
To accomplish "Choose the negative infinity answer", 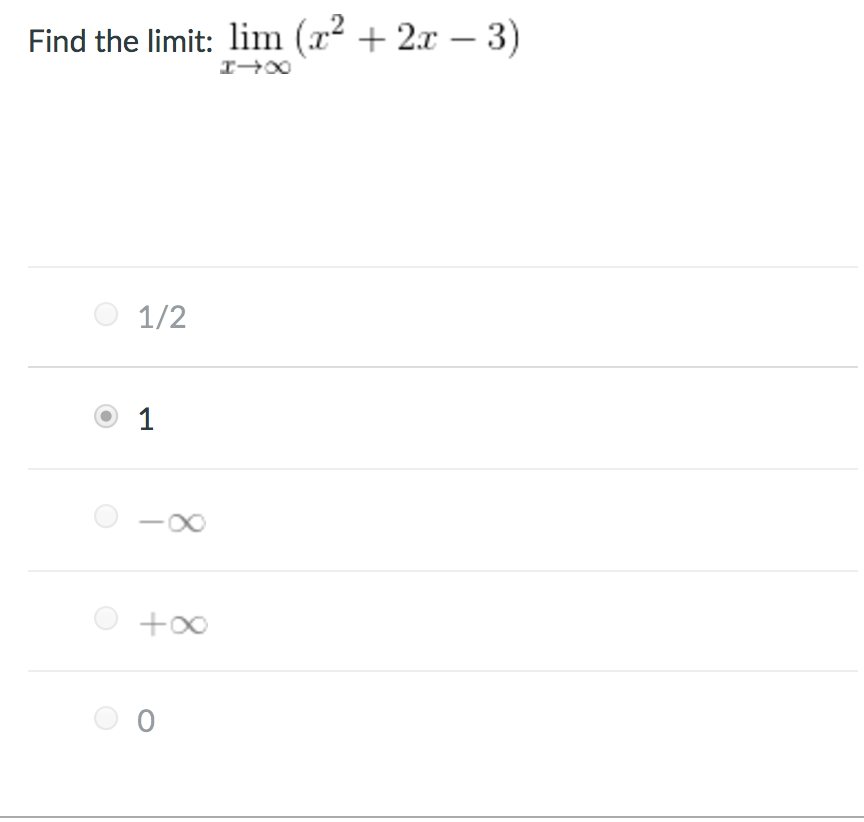I will coord(168,520).
